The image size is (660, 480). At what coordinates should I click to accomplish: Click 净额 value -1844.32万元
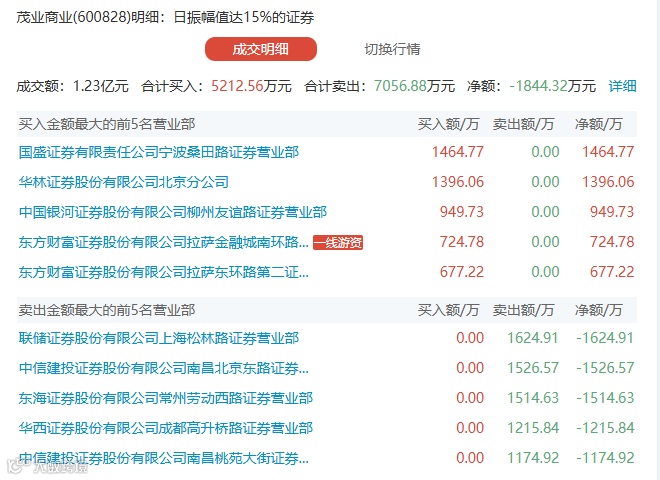[x=553, y=86]
